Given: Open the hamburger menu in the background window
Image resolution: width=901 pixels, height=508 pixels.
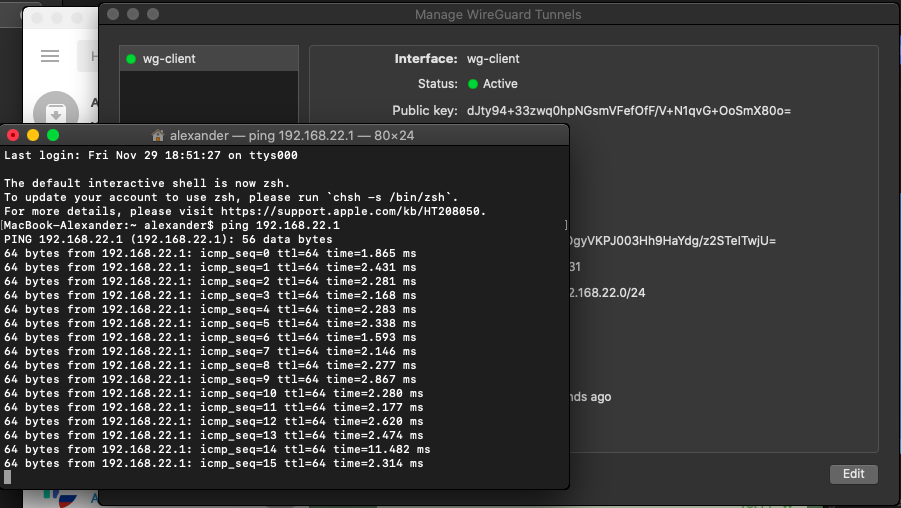Looking at the screenshot, I should coord(50,57).
